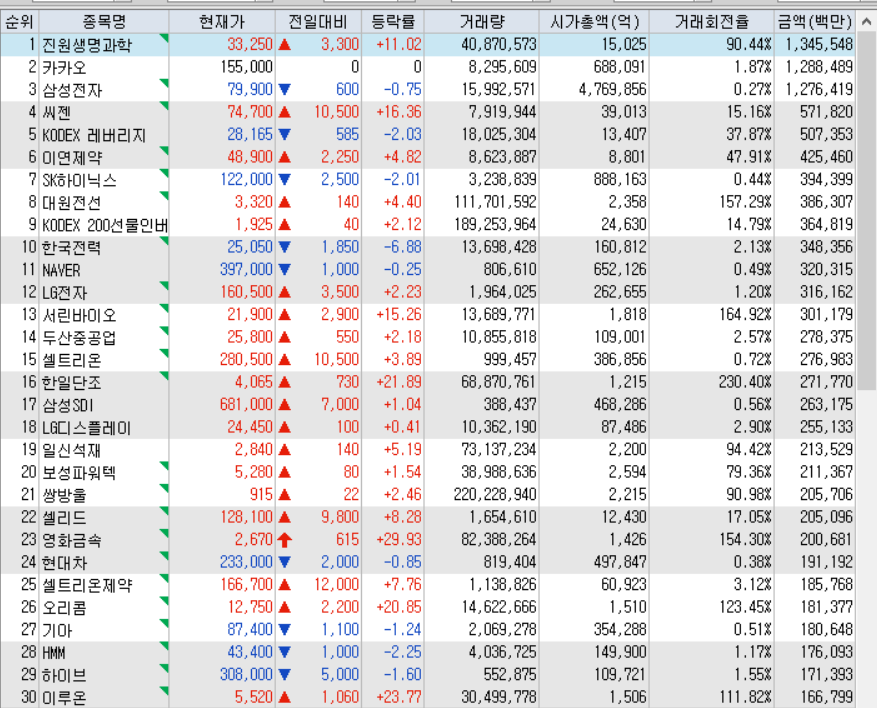Select NAVER stock name

(62, 270)
